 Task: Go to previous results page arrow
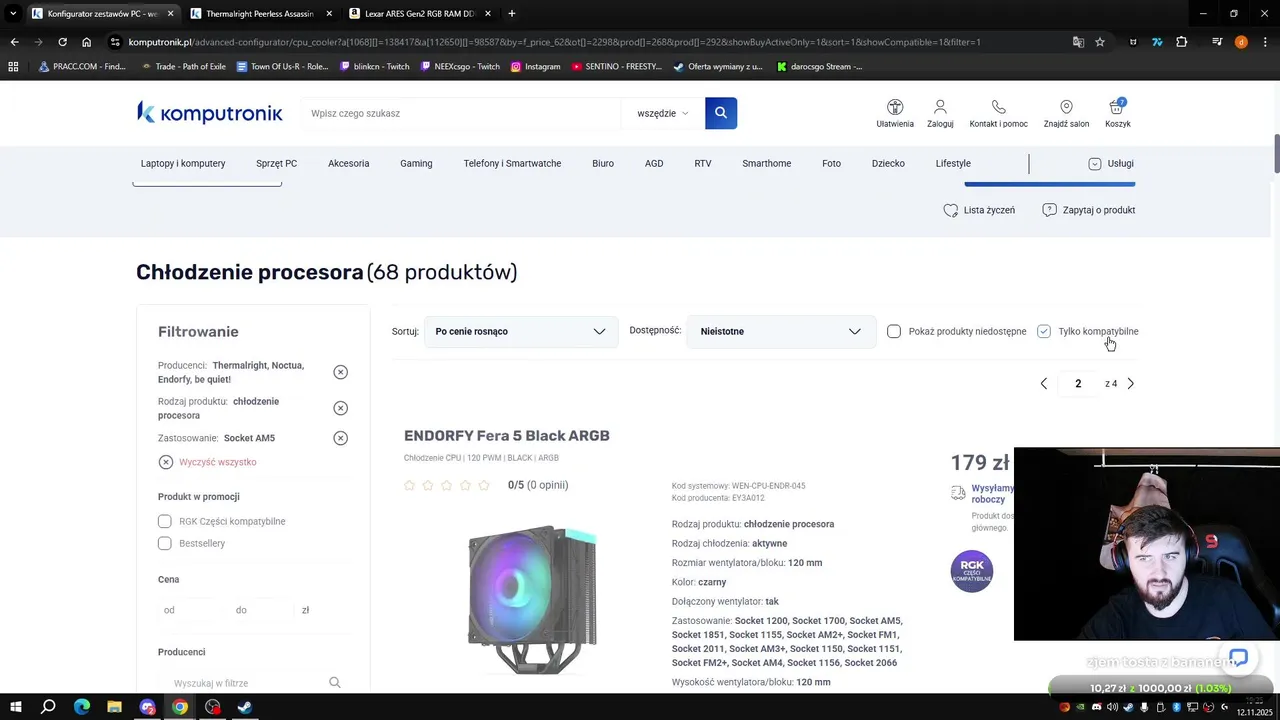coord(1044,384)
